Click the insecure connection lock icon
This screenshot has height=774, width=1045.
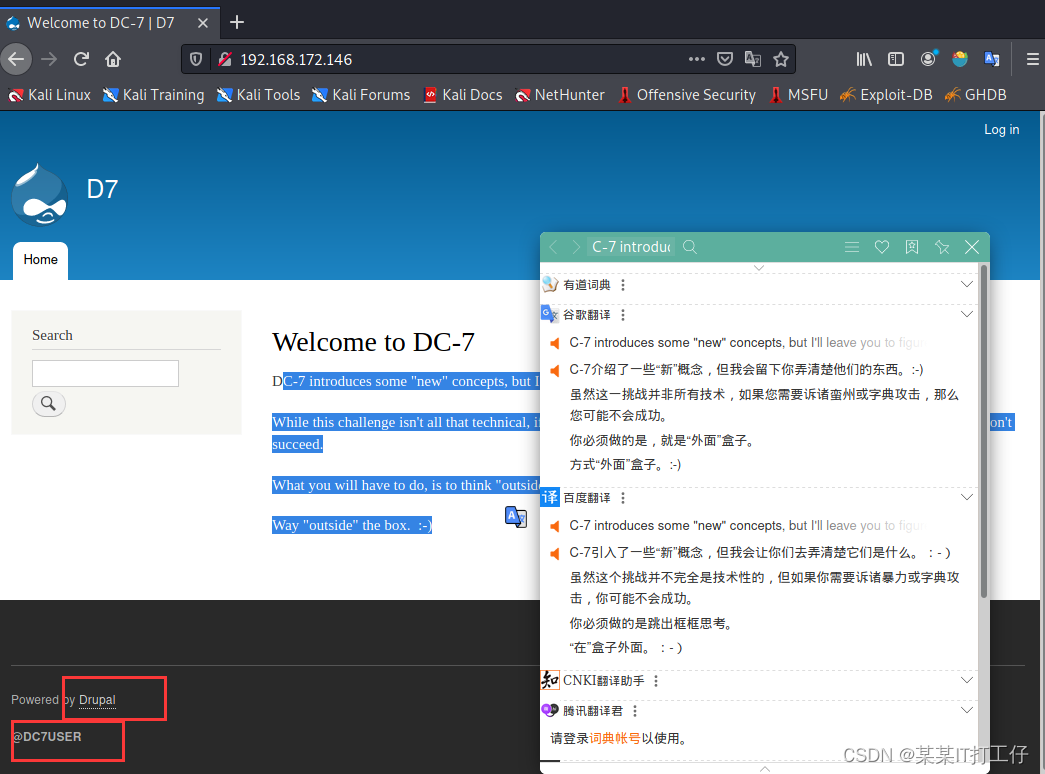pyautogui.click(x=225, y=59)
